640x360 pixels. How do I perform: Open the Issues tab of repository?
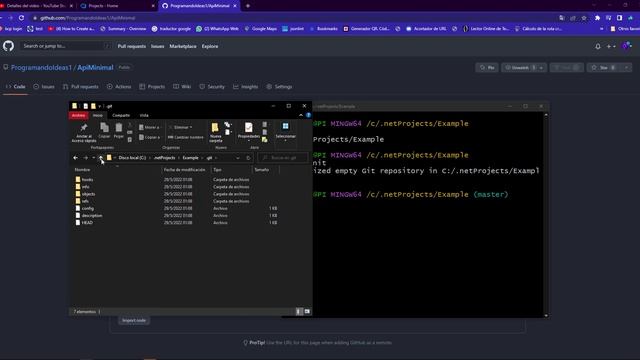point(44,87)
